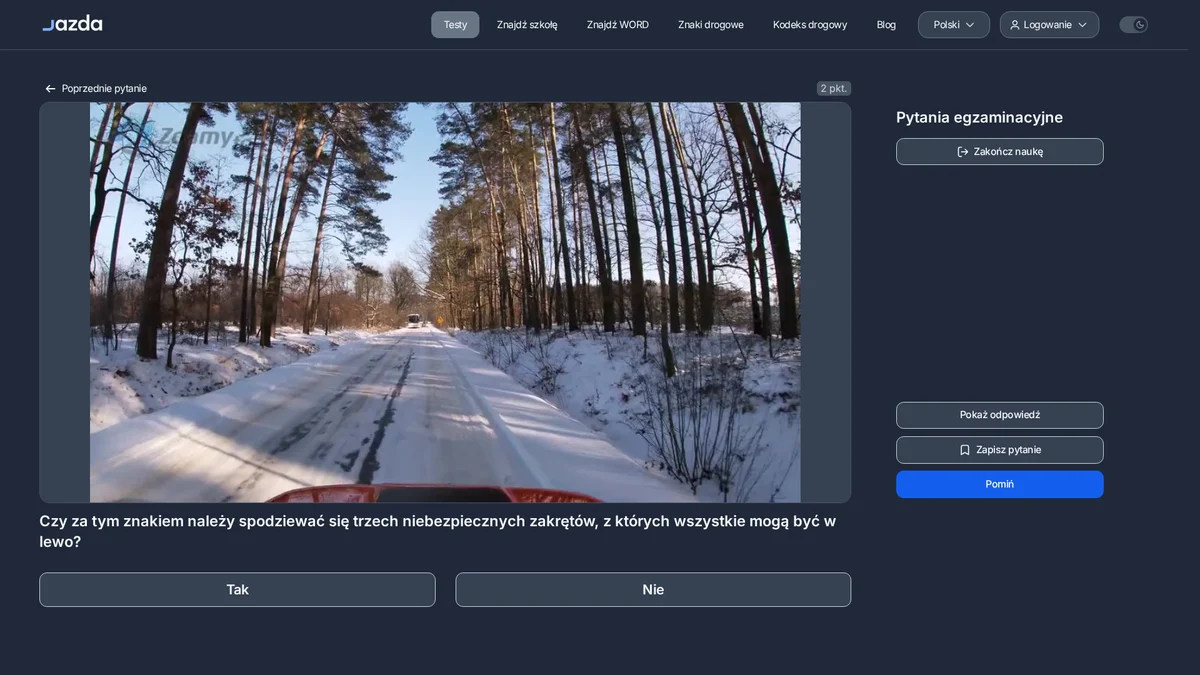Click the question text about trzech niebezpiecznych zakrętów
The height and width of the screenshot is (675, 1200).
pyautogui.click(x=437, y=531)
